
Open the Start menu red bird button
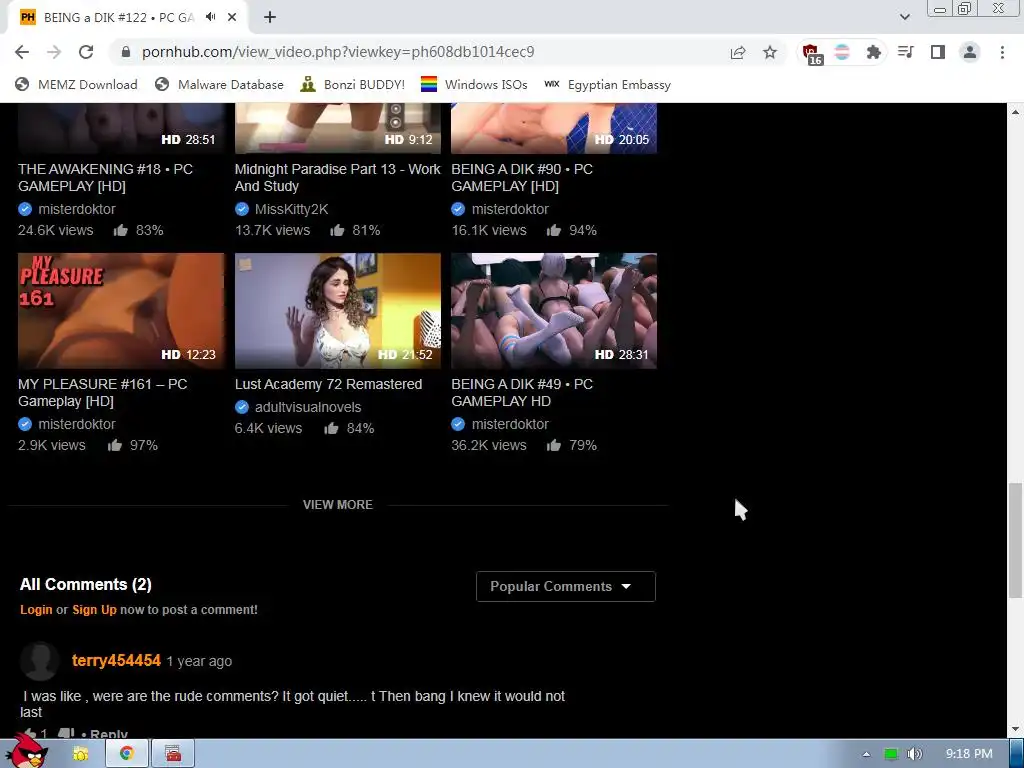click(x=27, y=752)
